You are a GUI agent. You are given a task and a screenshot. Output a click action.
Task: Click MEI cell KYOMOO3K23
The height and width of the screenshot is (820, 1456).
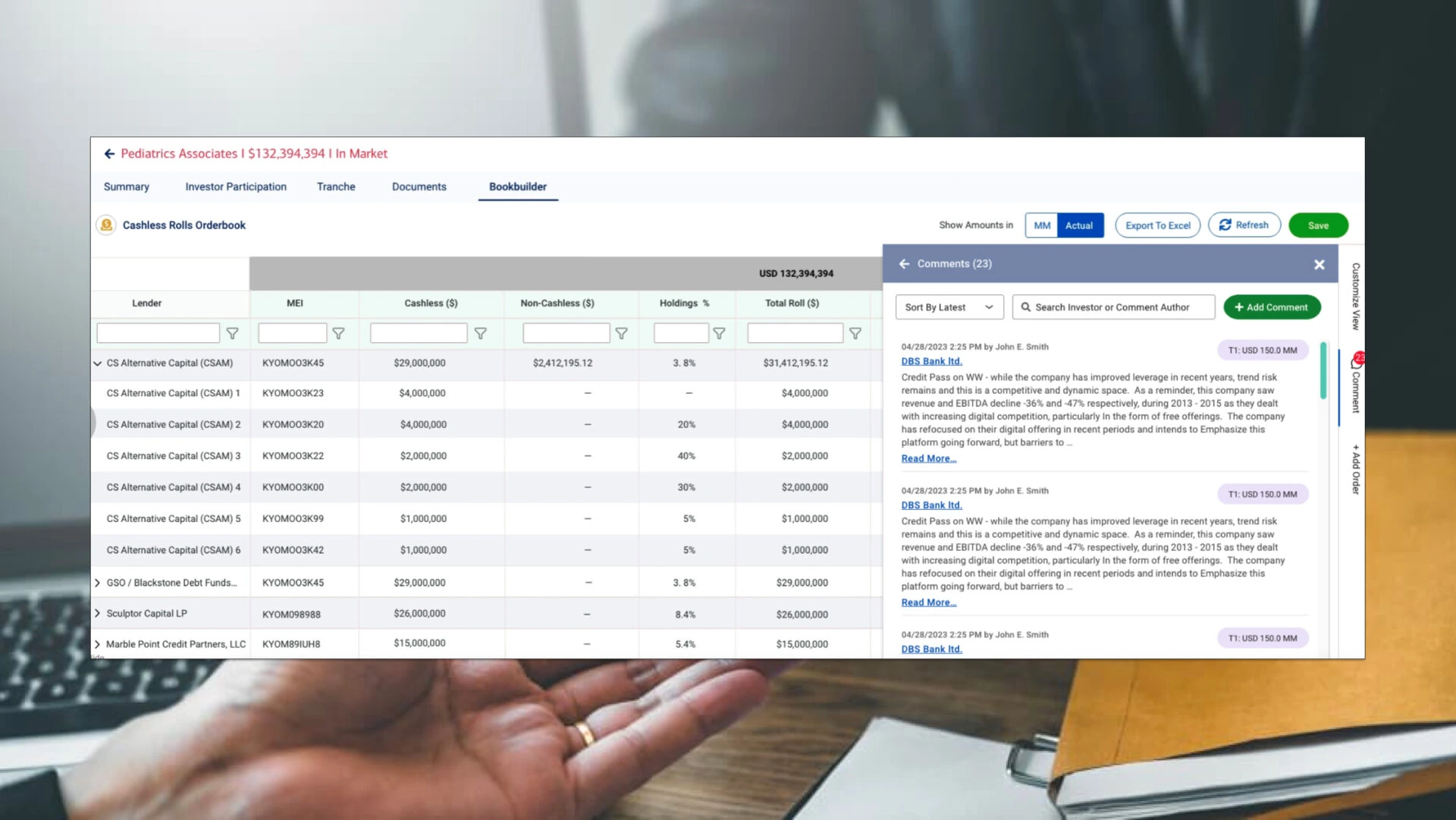293,394
